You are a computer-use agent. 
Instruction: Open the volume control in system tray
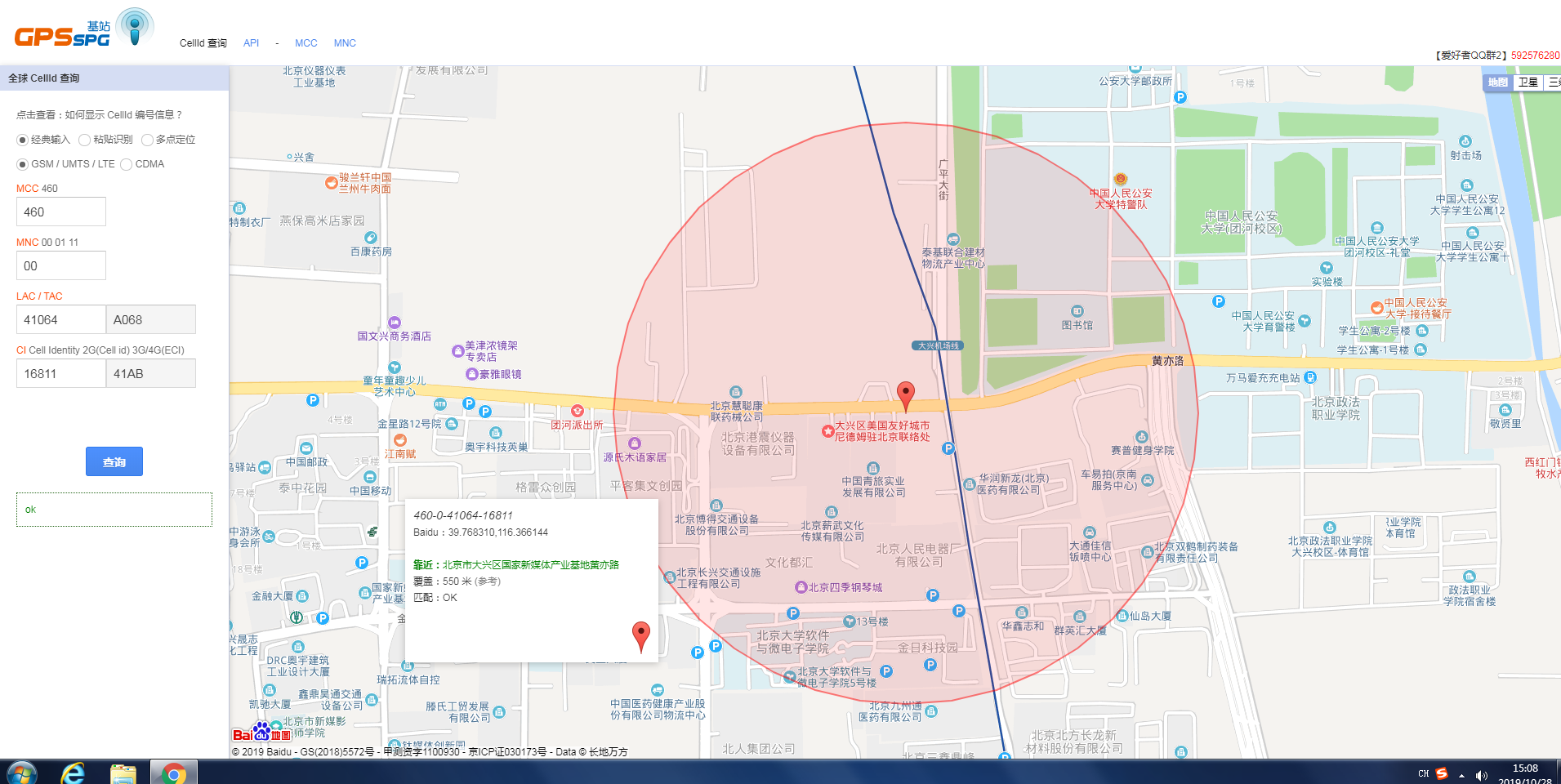click(1481, 775)
